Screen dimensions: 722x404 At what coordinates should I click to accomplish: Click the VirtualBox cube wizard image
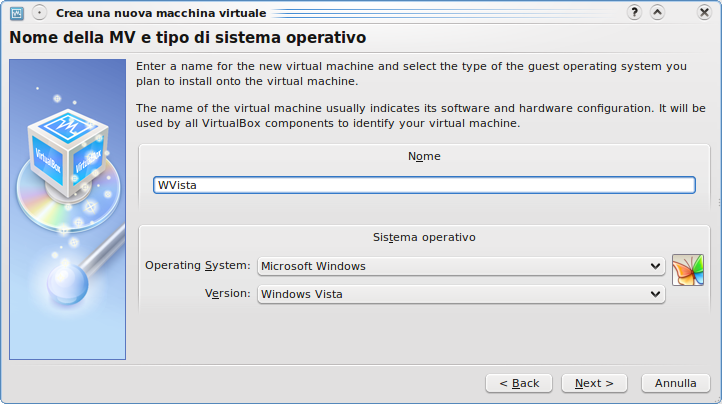point(67,209)
